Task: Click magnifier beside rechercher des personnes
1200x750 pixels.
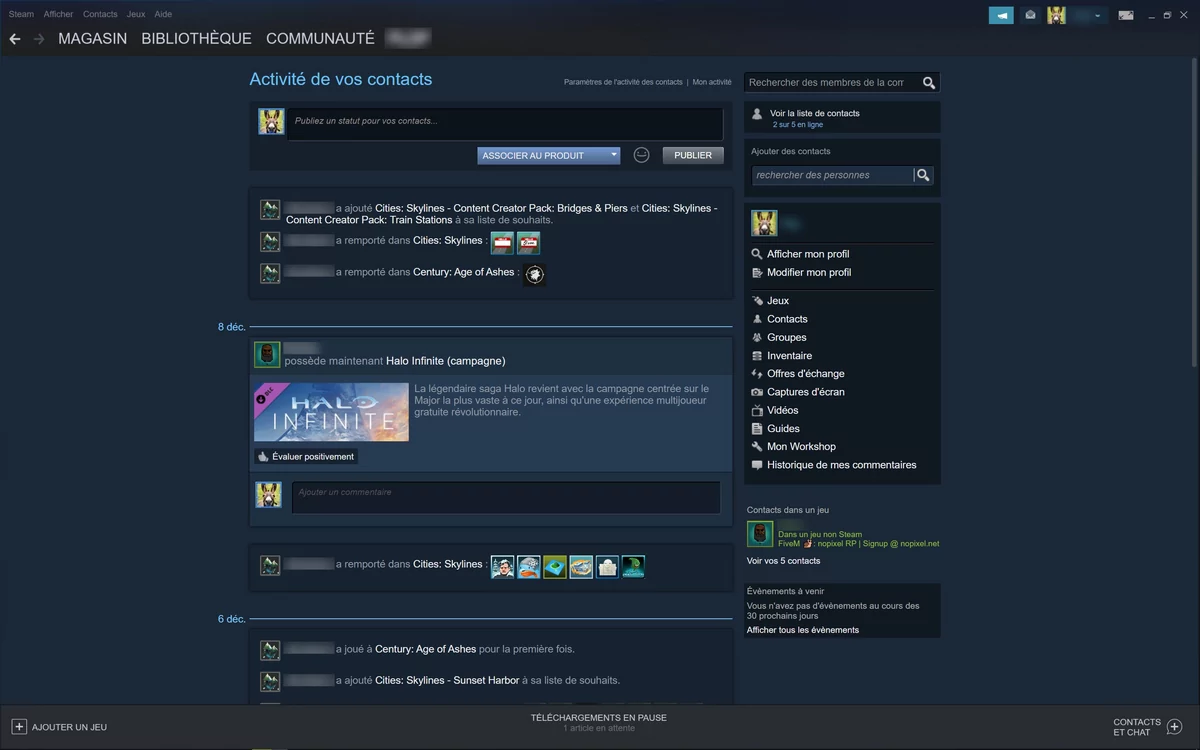Action: coord(923,175)
